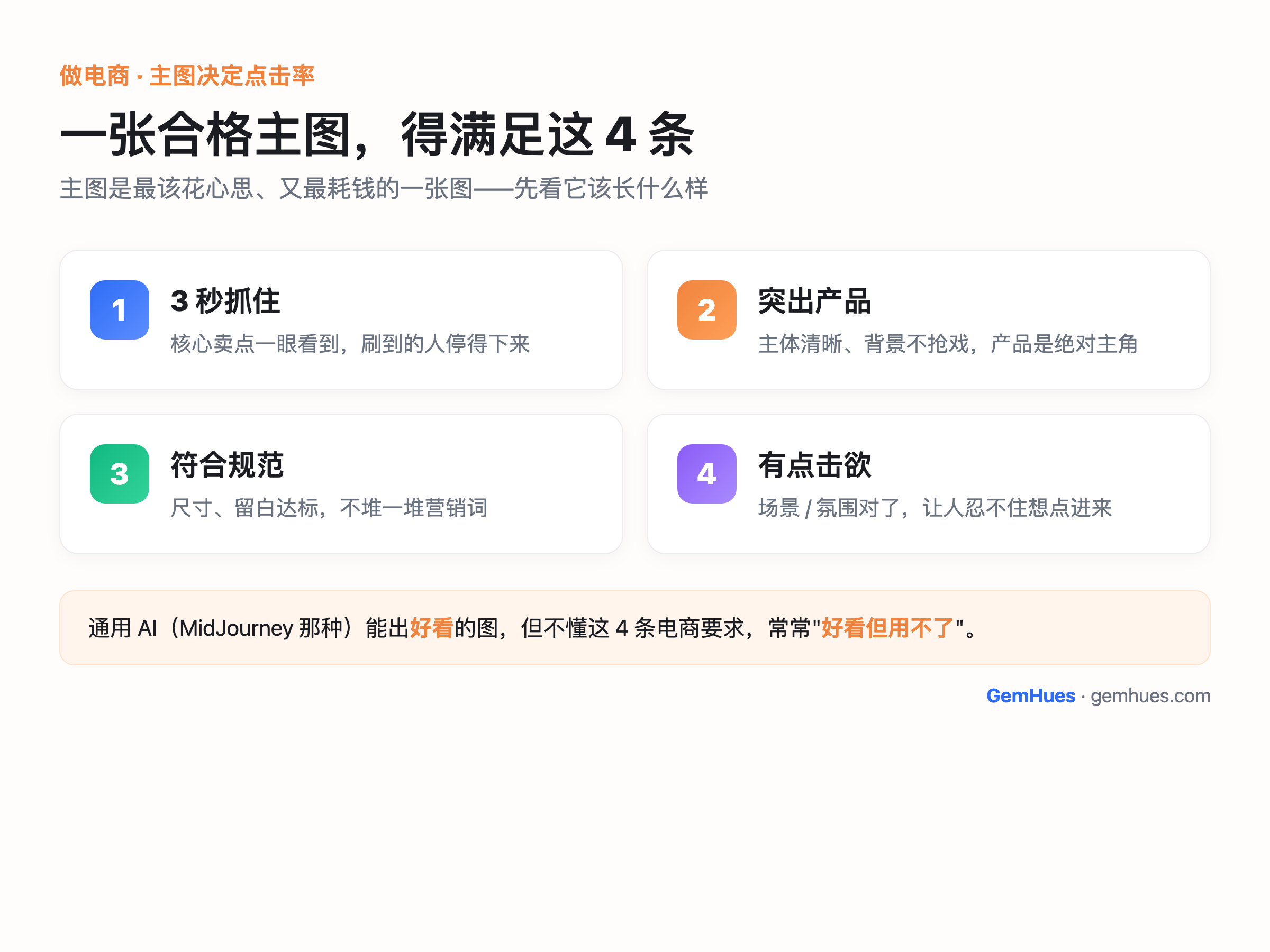Screen dimensions: 1270x952
Task: Click the main title '一张合格主图，得满足这 4 条'
Action: click(x=378, y=135)
